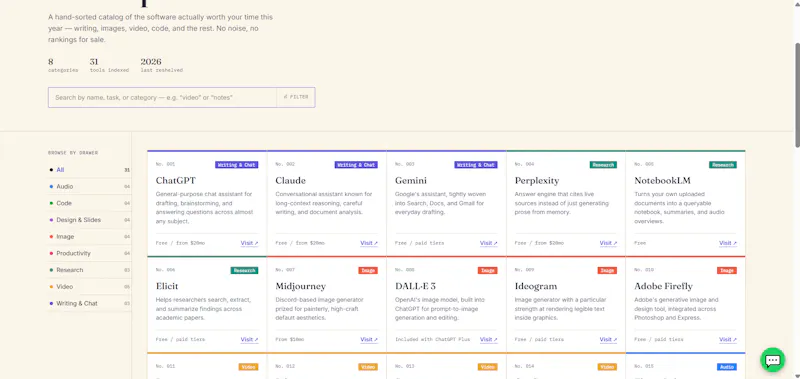Click the page vertical scrollbar thumb

tap(797, 95)
